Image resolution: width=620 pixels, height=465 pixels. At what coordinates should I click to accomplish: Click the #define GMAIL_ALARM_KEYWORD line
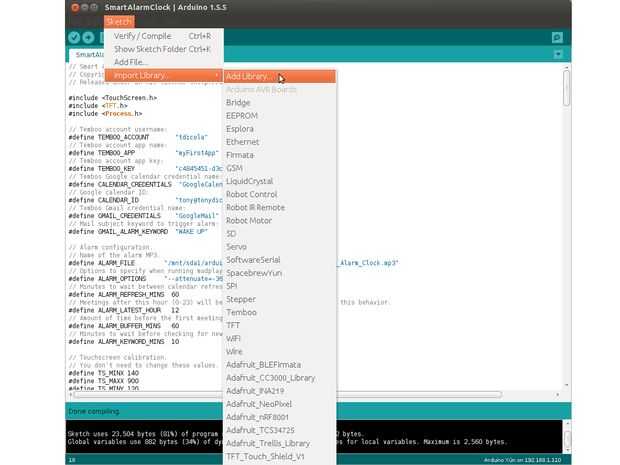tap(138, 232)
